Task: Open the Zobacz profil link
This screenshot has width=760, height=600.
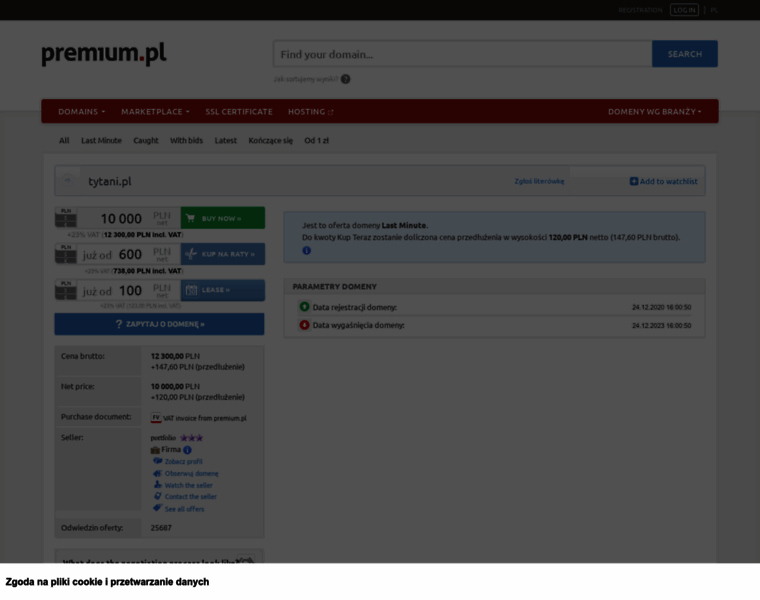Action: (184, 461)
